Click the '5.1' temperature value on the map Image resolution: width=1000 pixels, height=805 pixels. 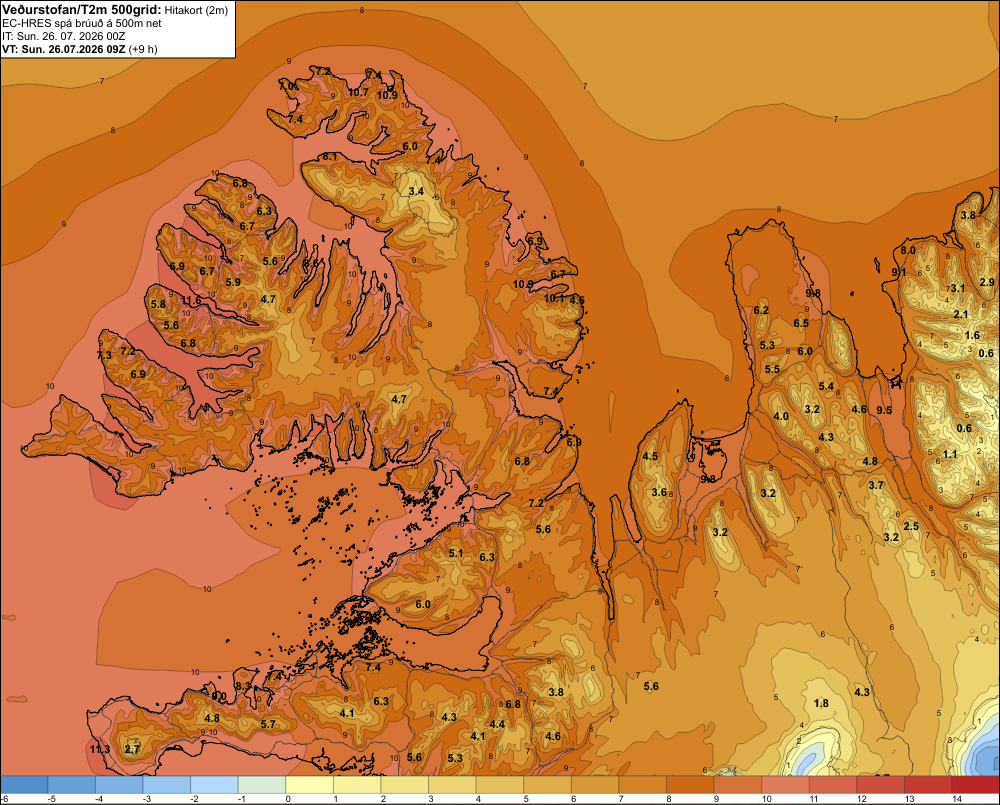pyautogui.click(x=456, y=553)
